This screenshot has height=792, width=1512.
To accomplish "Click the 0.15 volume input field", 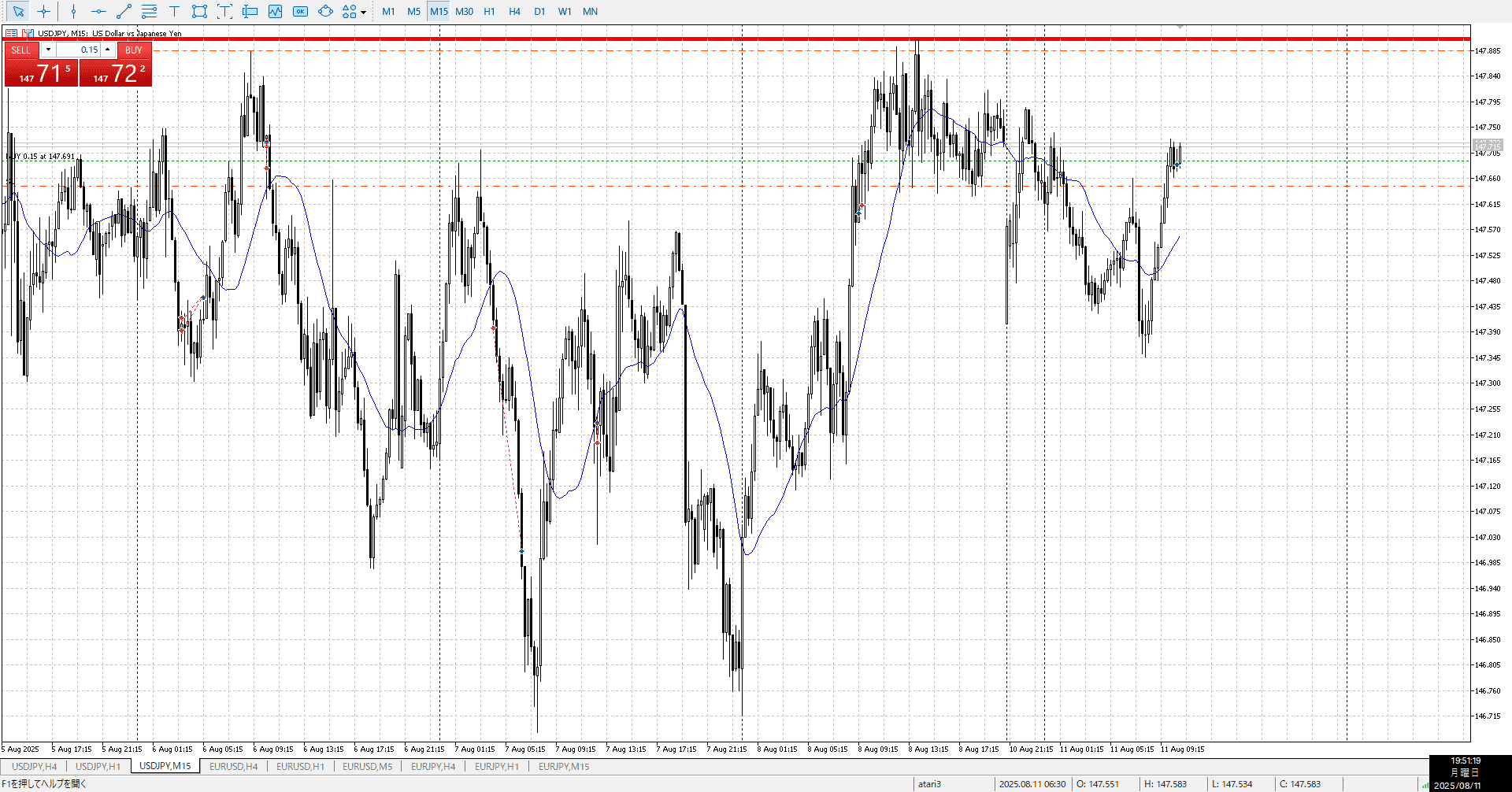I will (x=79, y=50).
